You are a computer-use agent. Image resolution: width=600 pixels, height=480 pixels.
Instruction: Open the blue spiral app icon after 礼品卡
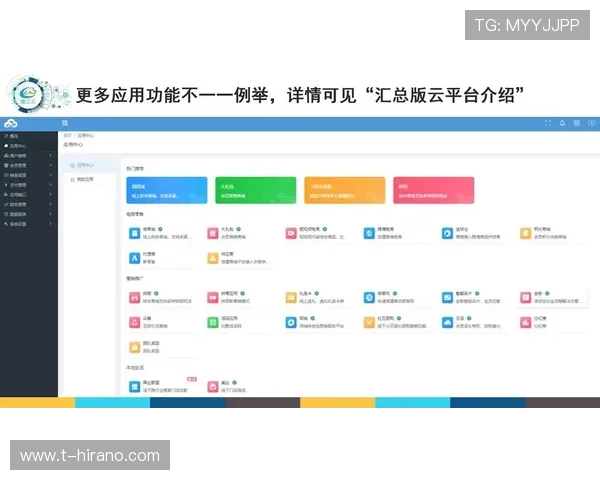(x=369, y=297)
